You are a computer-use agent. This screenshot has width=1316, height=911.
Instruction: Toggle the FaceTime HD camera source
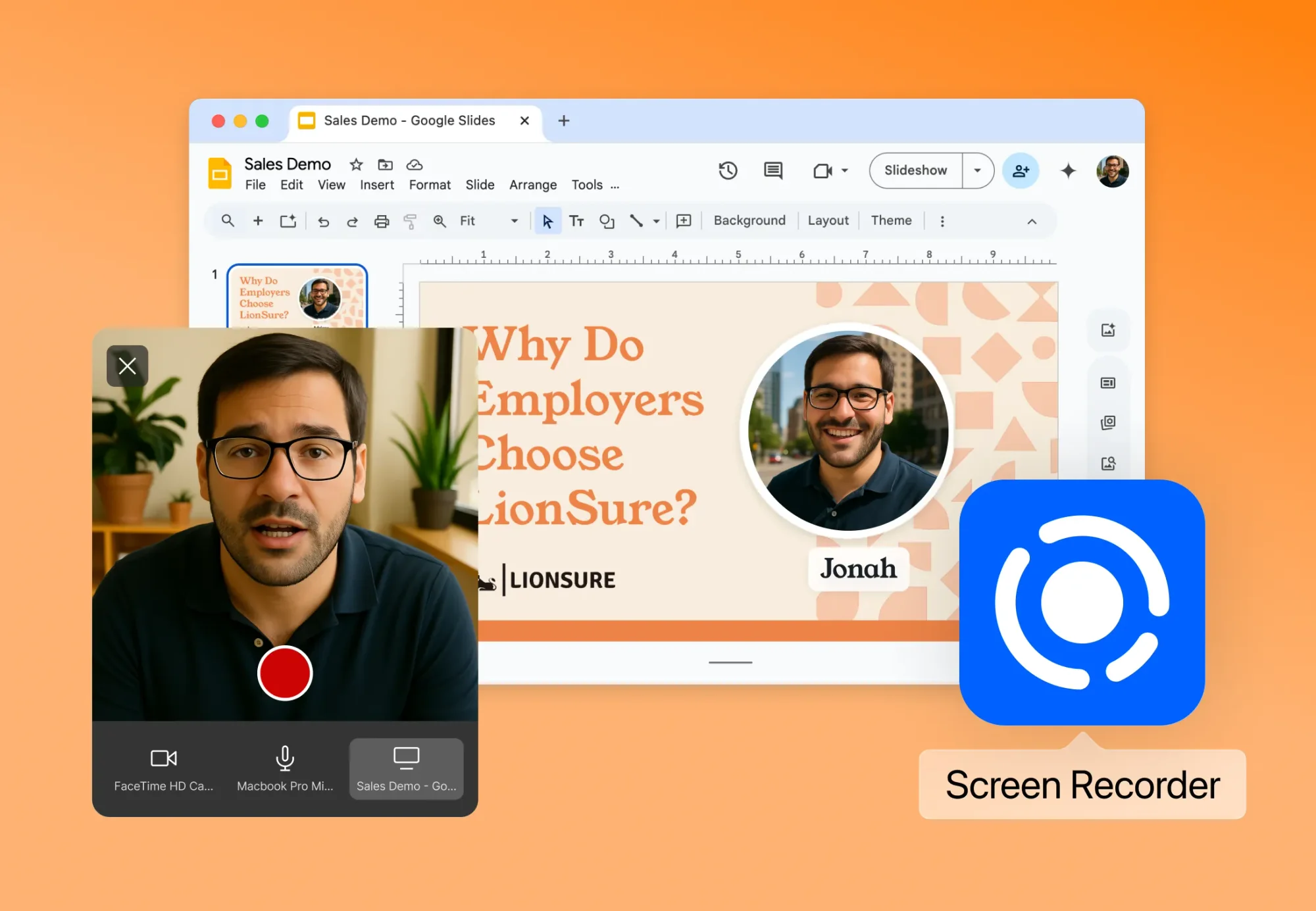pyautogui.click(x=164, y=768)
